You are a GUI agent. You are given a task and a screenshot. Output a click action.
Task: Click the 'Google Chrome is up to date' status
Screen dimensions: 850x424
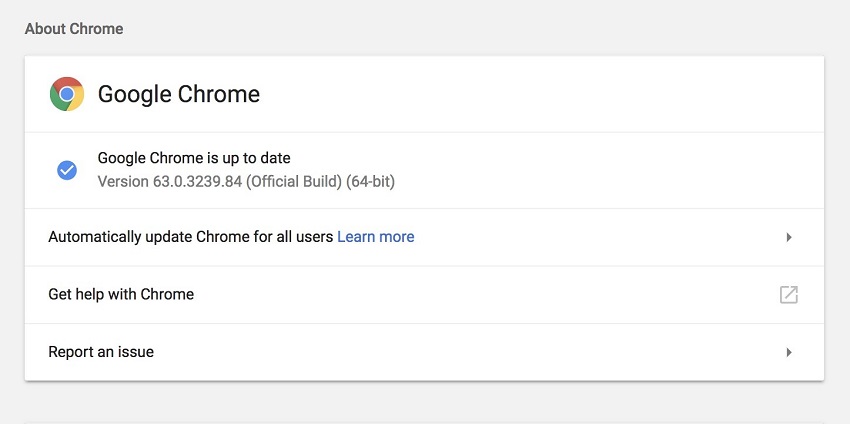[x=194, y=158]
